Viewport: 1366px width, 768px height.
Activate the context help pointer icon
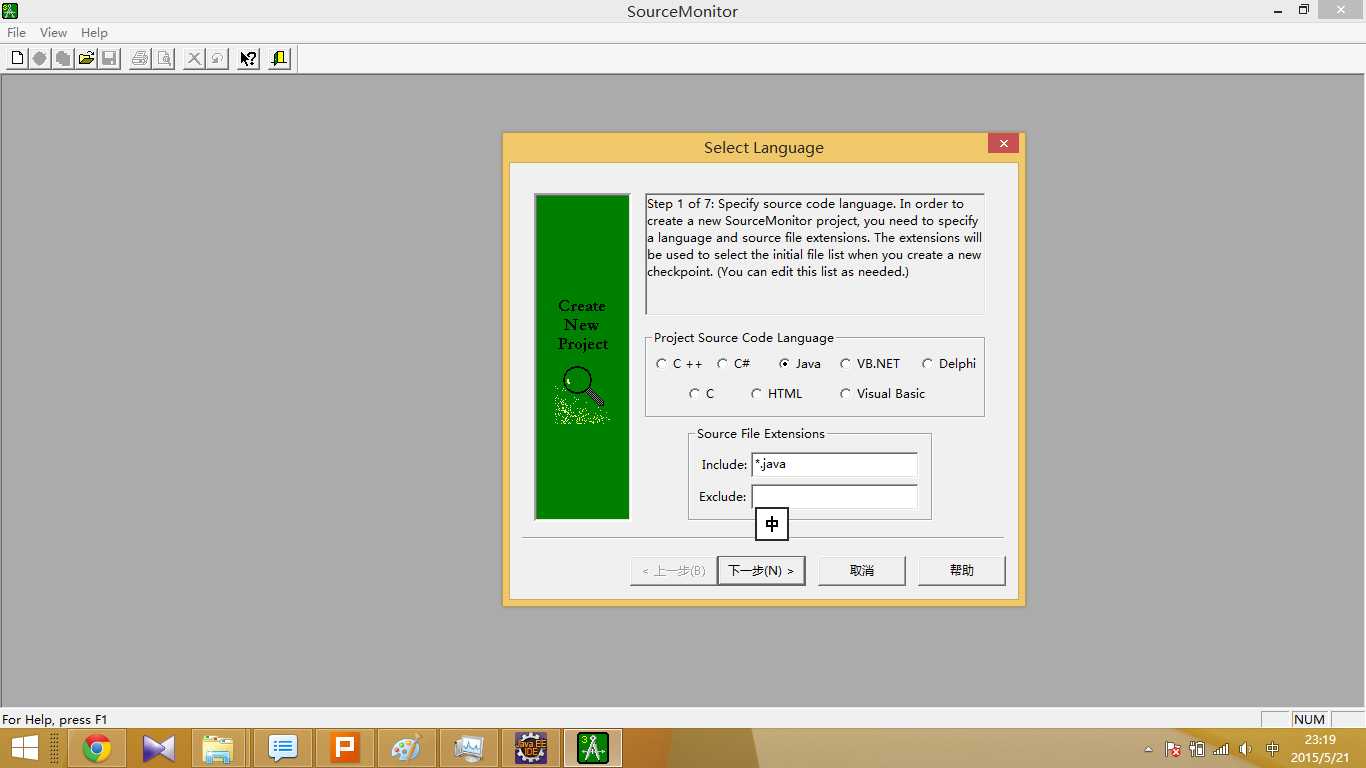click(x=248, y=59)
